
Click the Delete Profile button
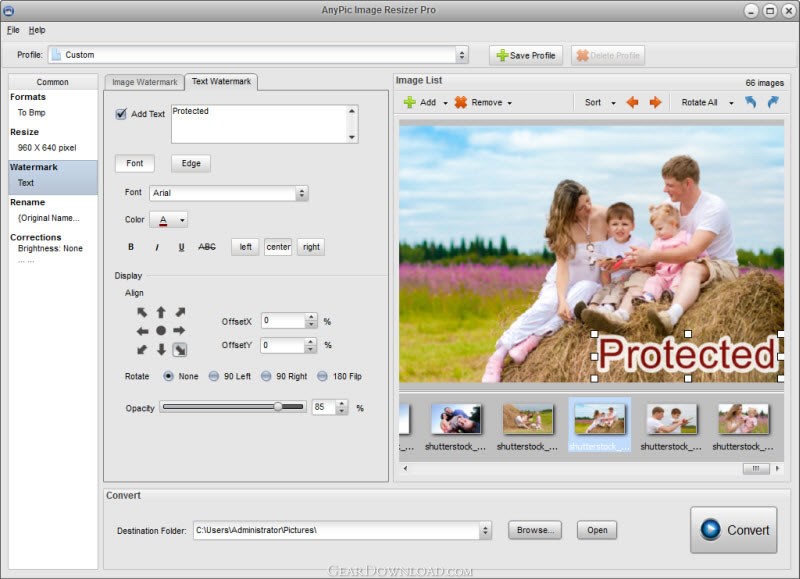tap(608, 55)
